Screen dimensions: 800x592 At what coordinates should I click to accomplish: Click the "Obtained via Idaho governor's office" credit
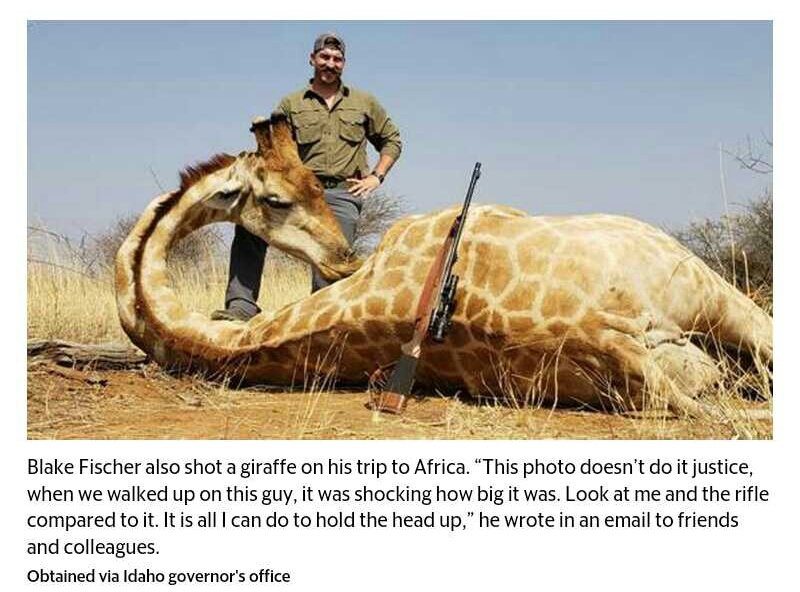pos(159,576)
